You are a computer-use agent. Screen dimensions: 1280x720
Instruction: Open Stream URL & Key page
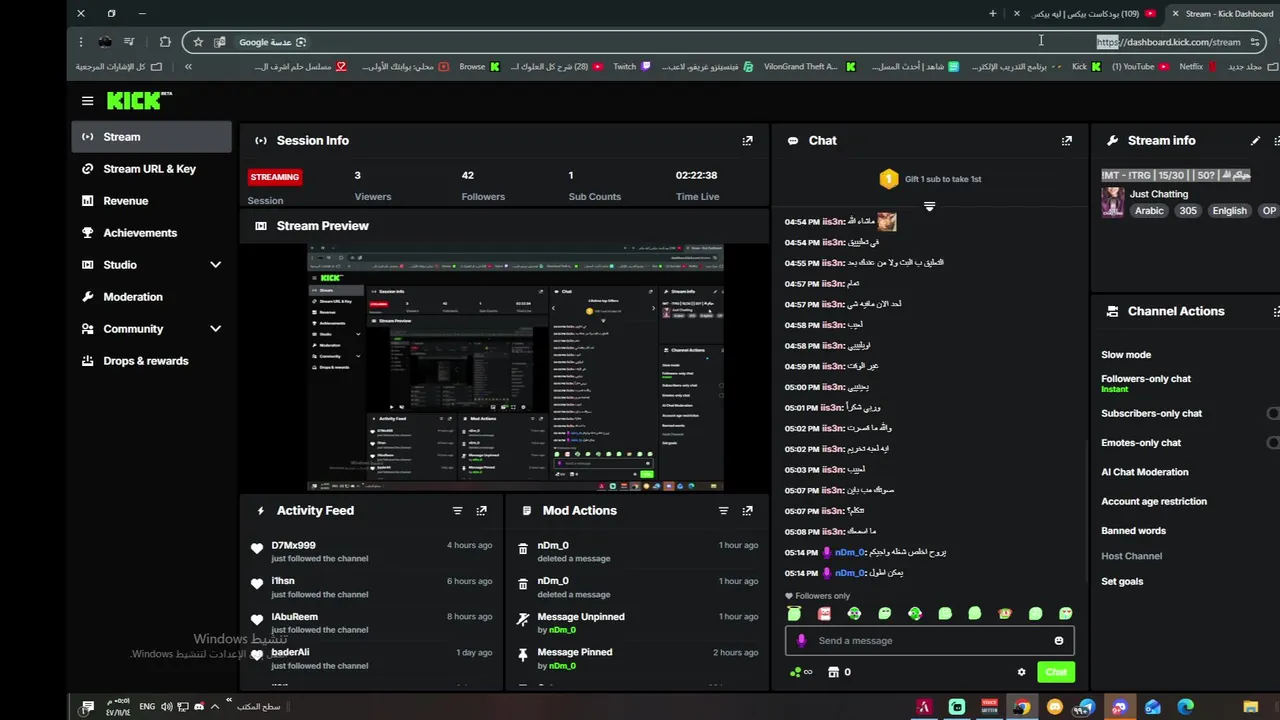pyautogui.click(x=152, y=169)
